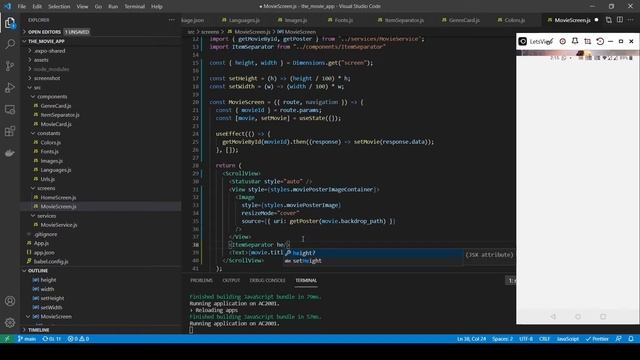640x360 pixels.
Task: Open the File menu
Action: click(22, 7)
